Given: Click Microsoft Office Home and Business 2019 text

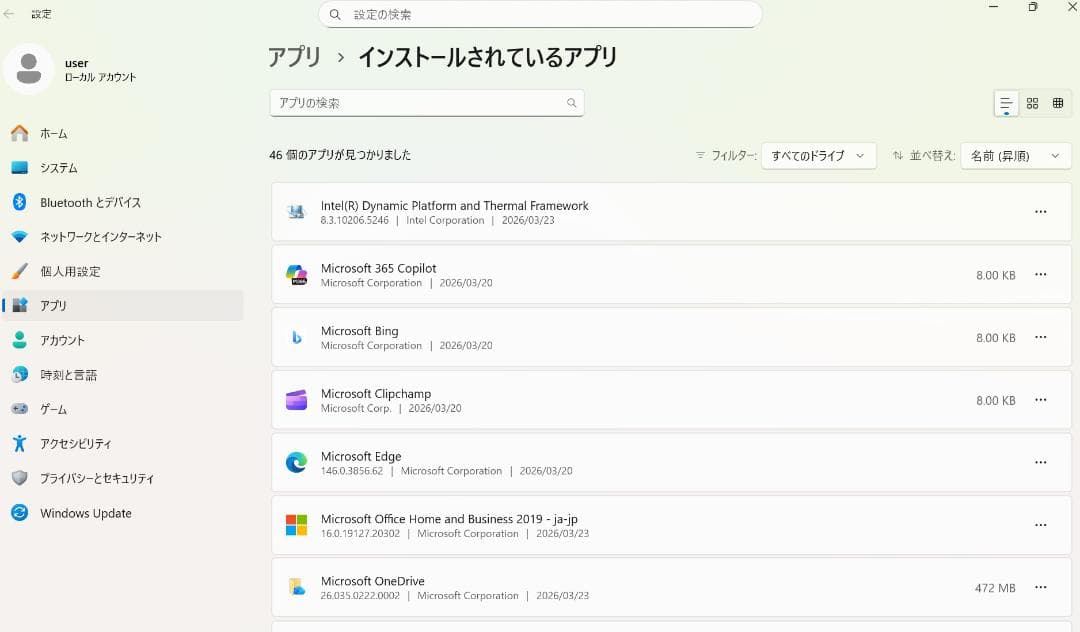Looking at the screenshot, I should click(x=449, y=518).
